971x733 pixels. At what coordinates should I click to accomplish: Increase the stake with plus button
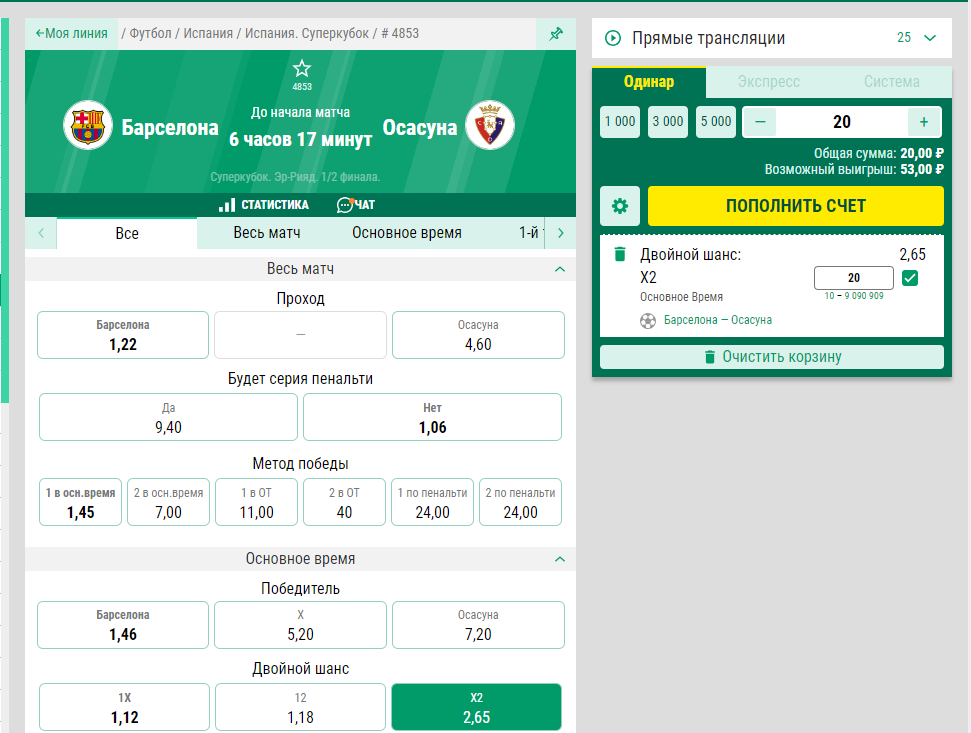click(924, 122)
